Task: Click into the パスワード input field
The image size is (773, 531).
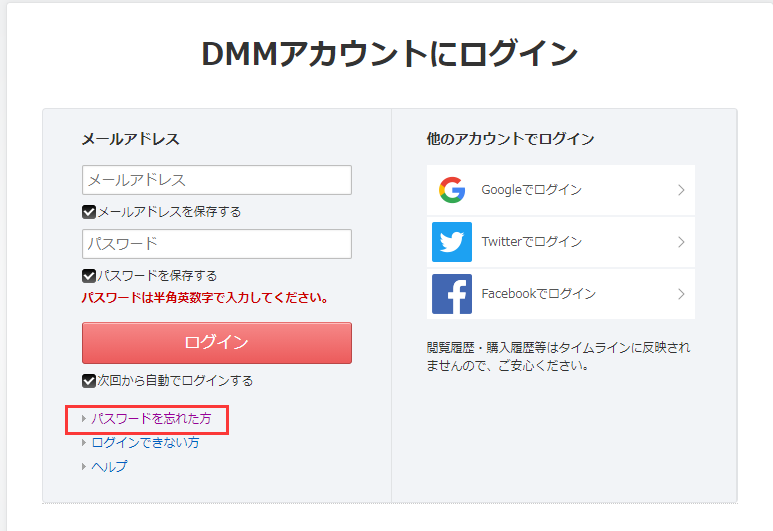Action: click(217, 244)
